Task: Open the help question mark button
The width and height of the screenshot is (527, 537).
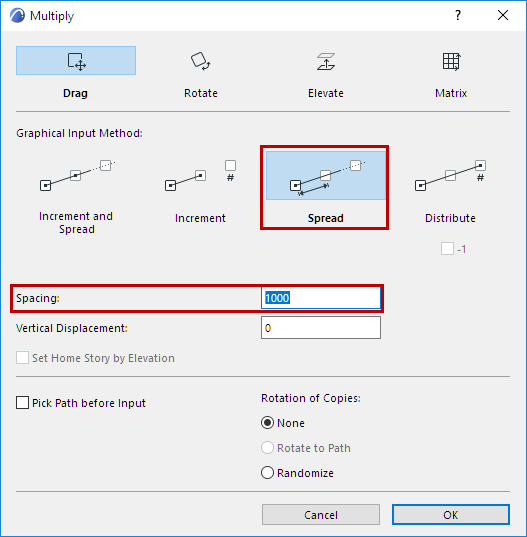Action: 458,15
